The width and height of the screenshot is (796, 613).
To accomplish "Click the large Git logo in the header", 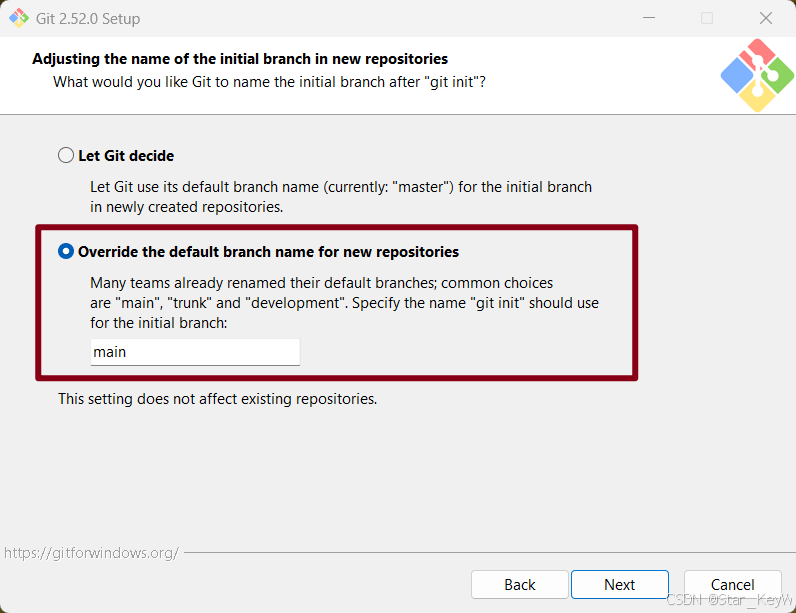I will pos(757,75).
